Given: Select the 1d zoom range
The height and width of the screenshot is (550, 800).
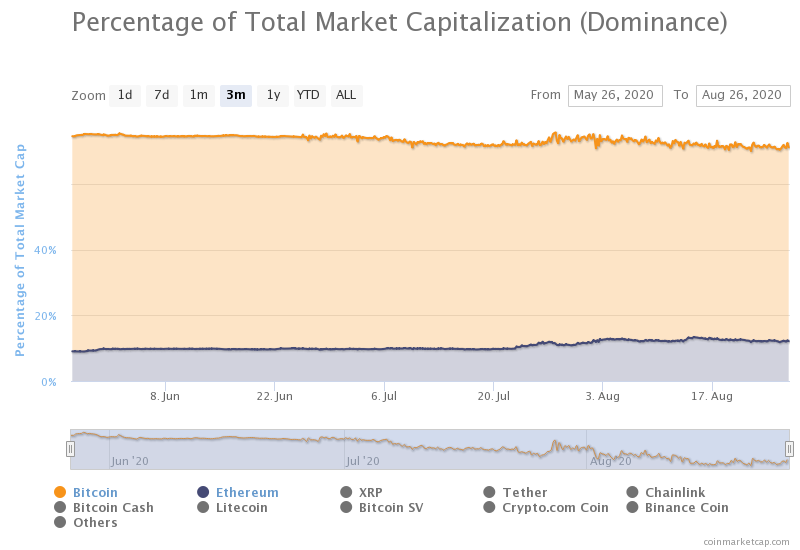Looking at the screenshot, I should coord(125,95).
